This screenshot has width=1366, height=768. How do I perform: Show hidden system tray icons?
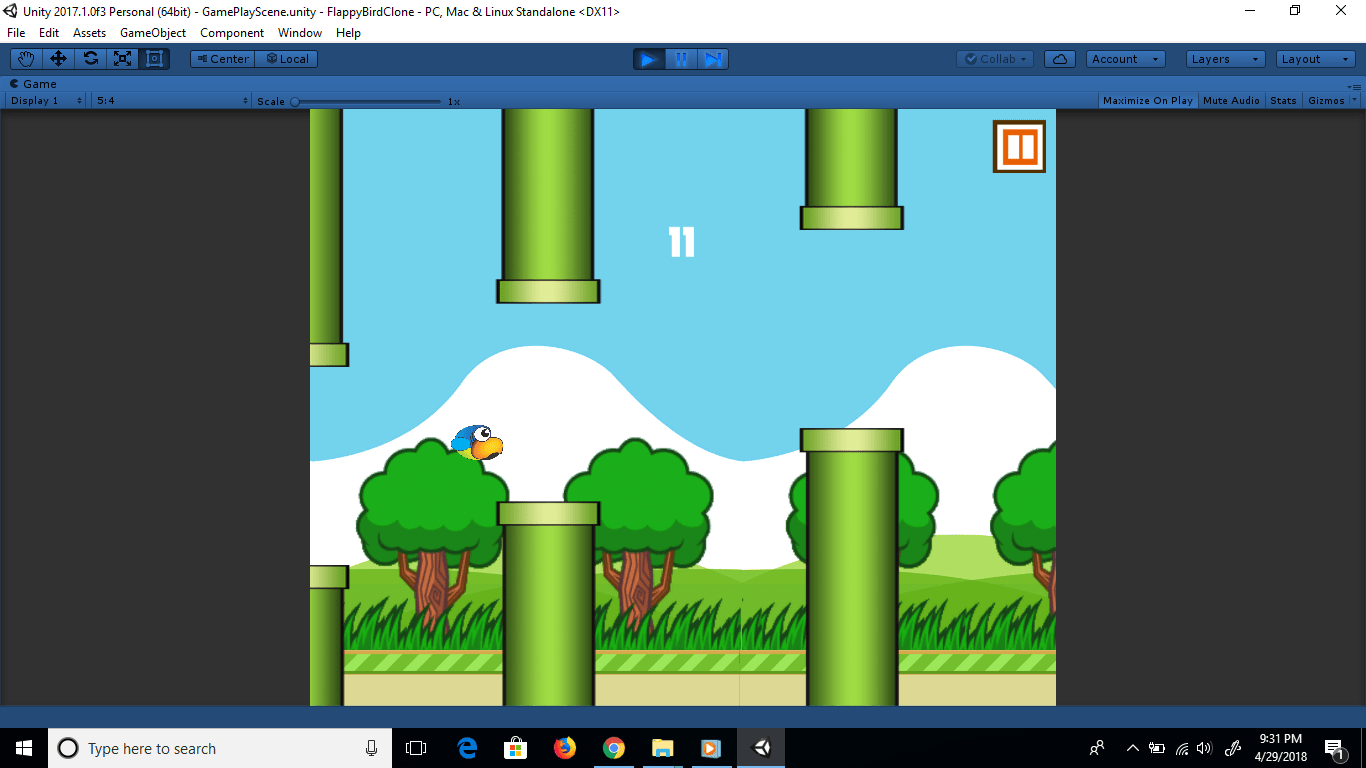click(x=1133, y=748)
